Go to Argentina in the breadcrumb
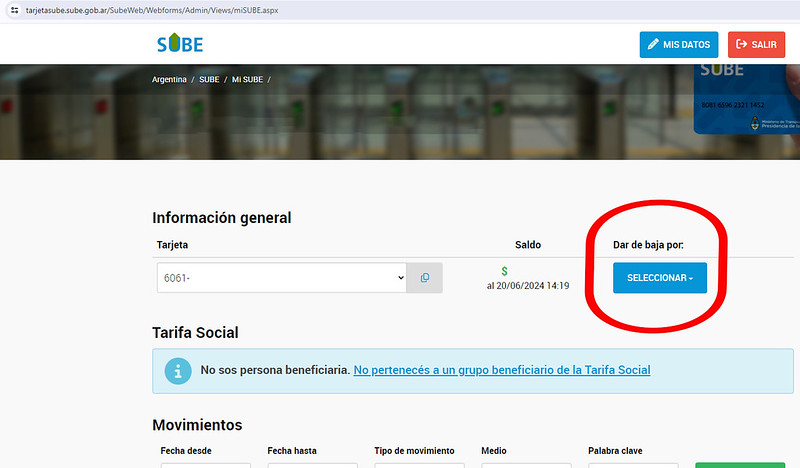This screenshot has height=468, width=800. [x=169, y=79]
